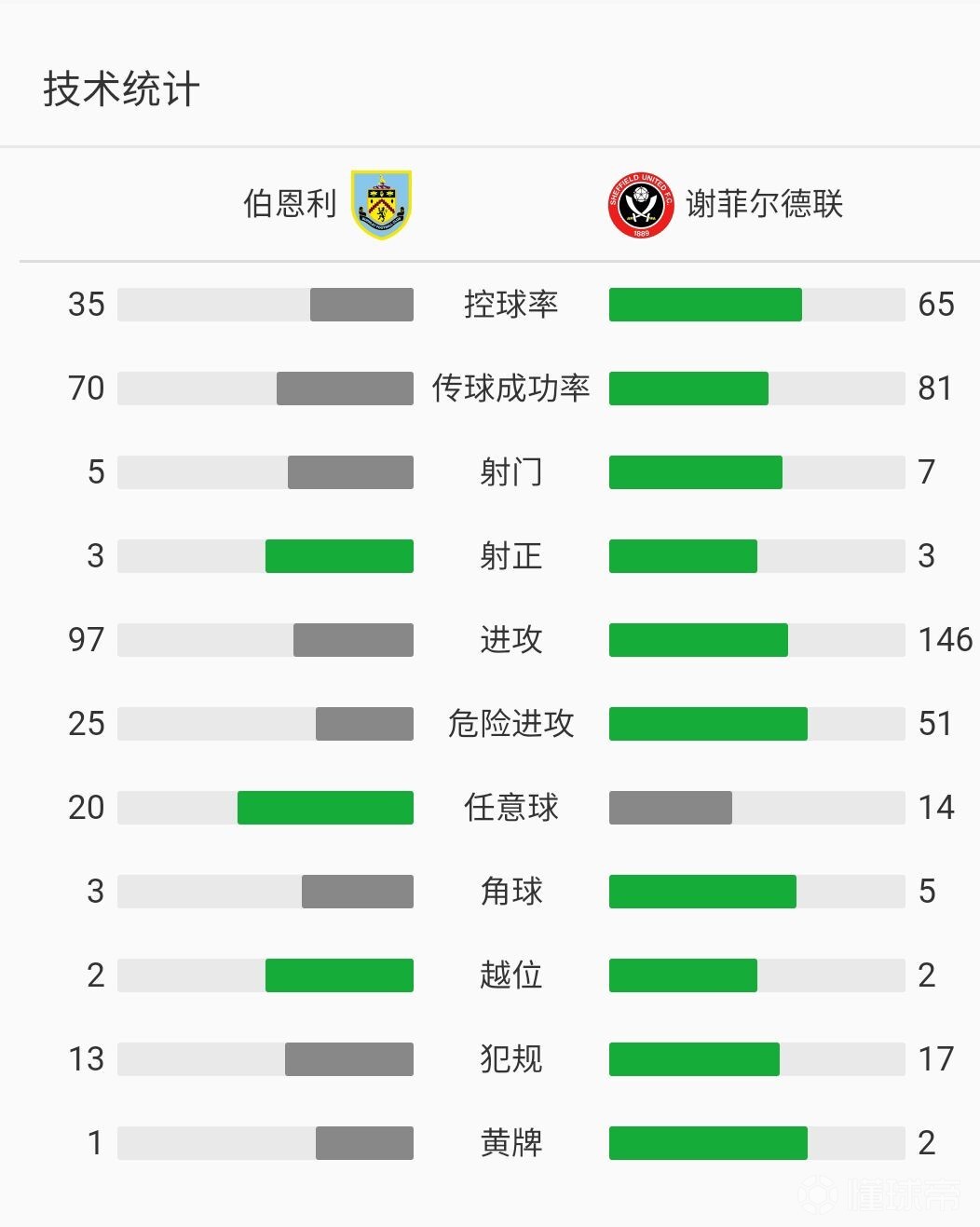Tap the Sheffield United club crest icon

641,205
